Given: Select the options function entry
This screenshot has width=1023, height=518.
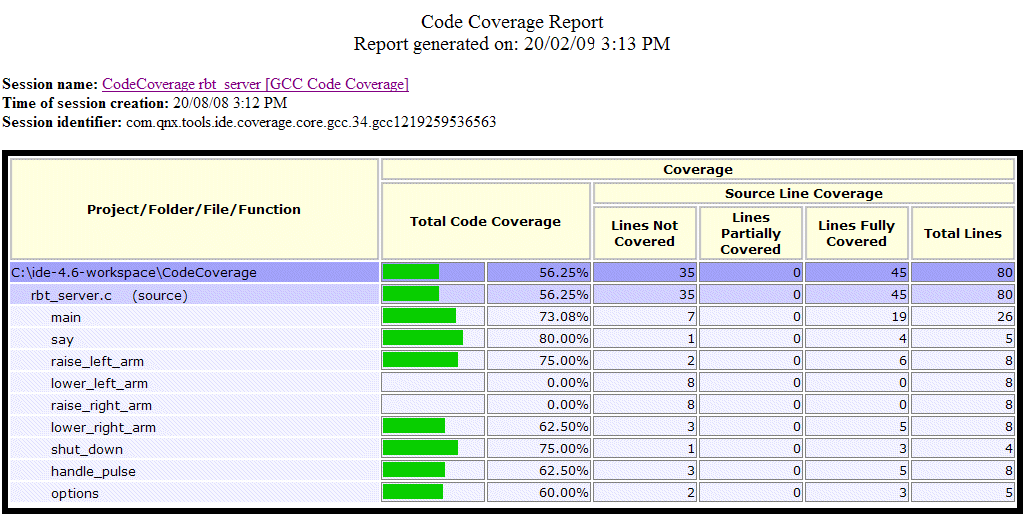Looking at the screenshot, I should (x=75, y=493).
